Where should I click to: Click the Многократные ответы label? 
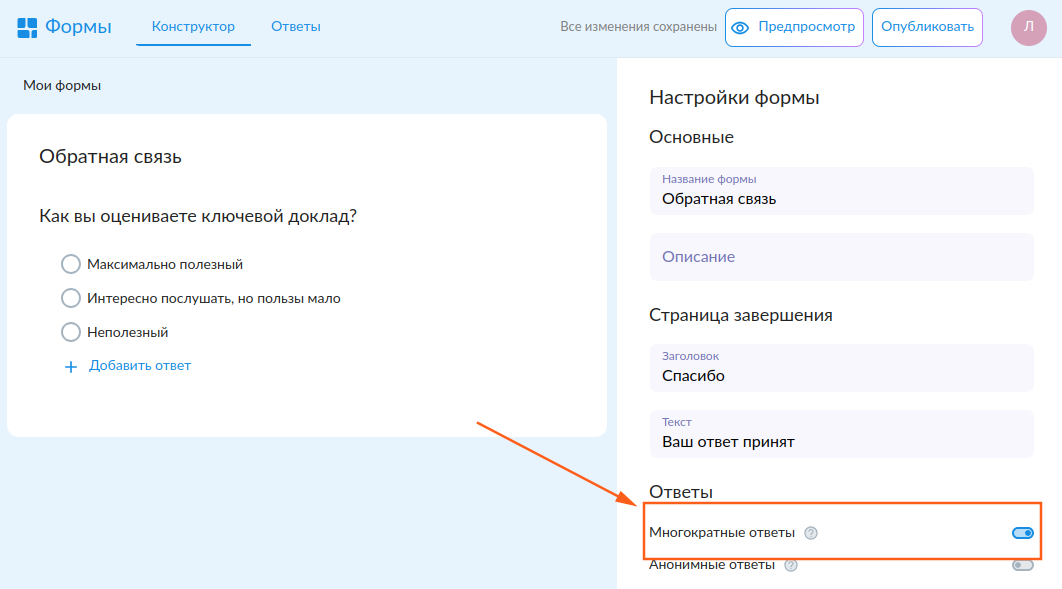point(722,533)
